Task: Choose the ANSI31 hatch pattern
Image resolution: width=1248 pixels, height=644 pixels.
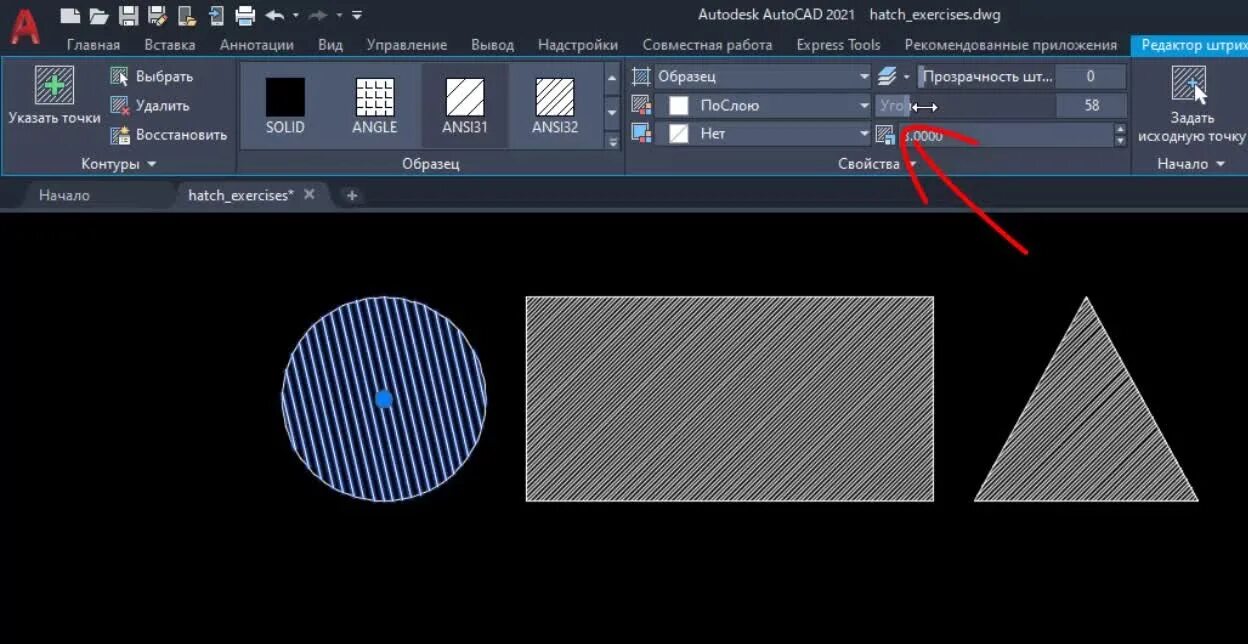Action: [x=464, y=106]
